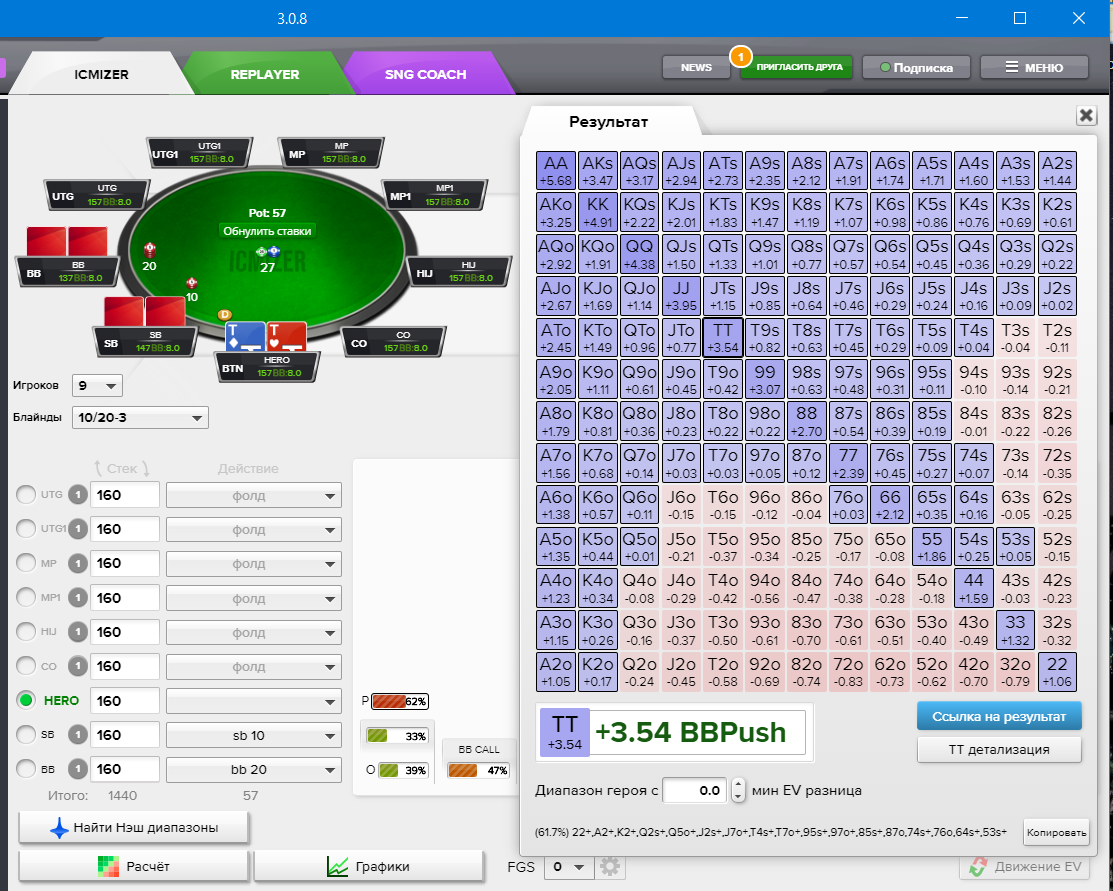The image size is (1113, 891).
Task: Click the BB CALL 47% range bar
Action: coord(478,770)
